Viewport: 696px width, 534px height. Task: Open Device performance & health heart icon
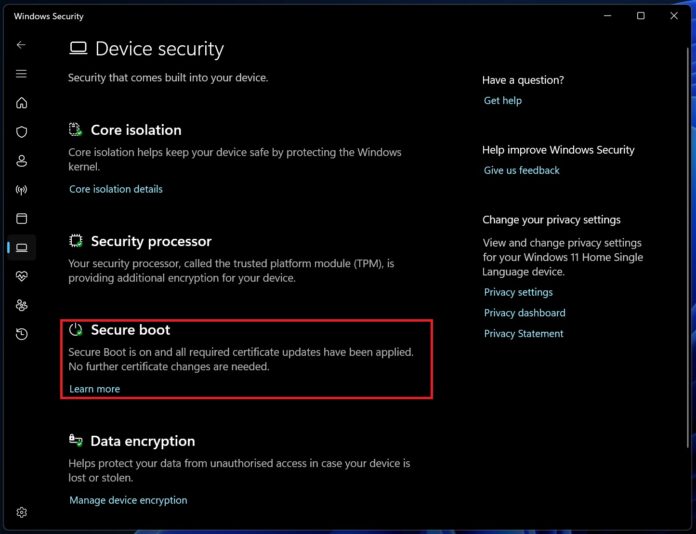coord(21,276)
